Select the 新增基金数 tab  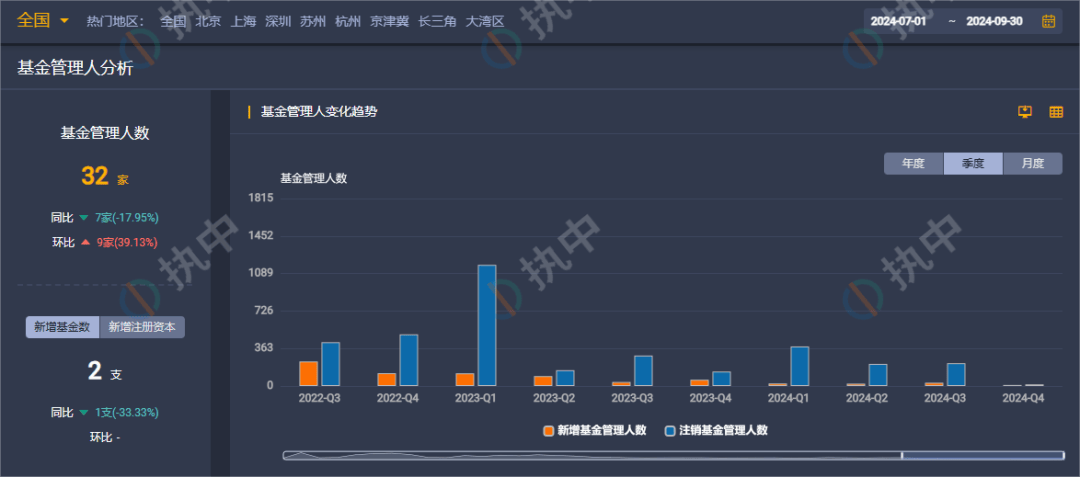click(x=62, y=327)
